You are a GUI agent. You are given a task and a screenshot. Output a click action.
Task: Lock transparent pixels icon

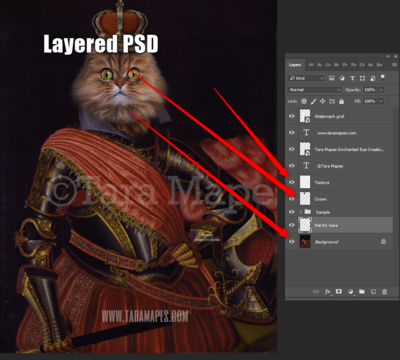[304, 101]
